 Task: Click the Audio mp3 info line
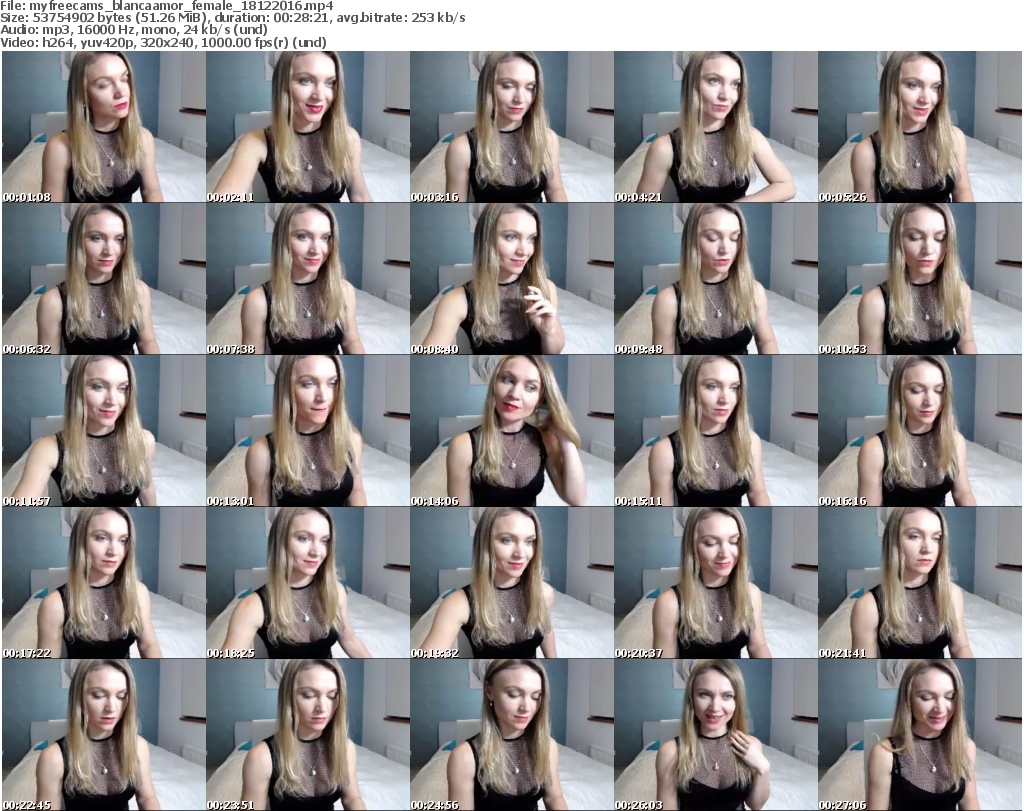[x=134, y=30]
